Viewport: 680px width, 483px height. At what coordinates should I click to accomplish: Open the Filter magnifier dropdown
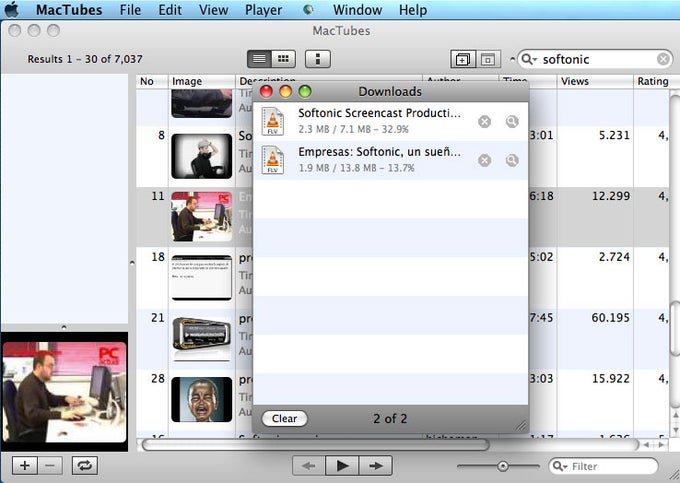pos(560,467)
